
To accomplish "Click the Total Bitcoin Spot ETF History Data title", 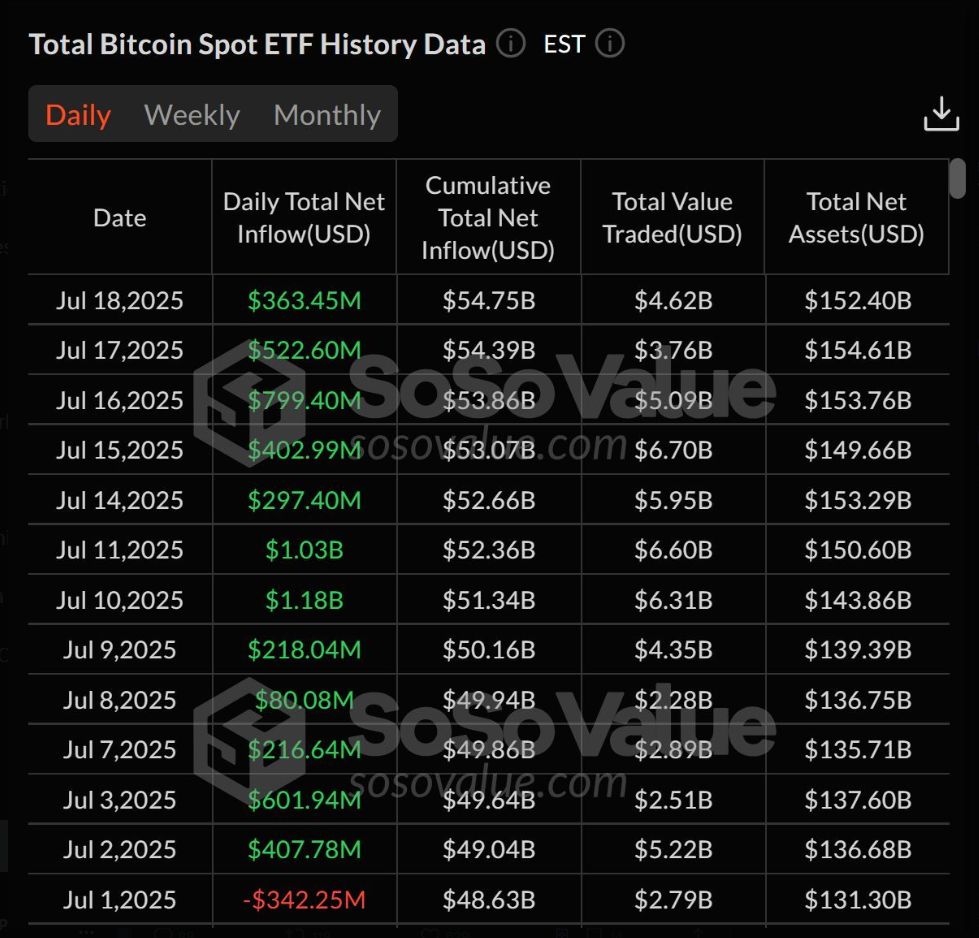I will (257, 44).
